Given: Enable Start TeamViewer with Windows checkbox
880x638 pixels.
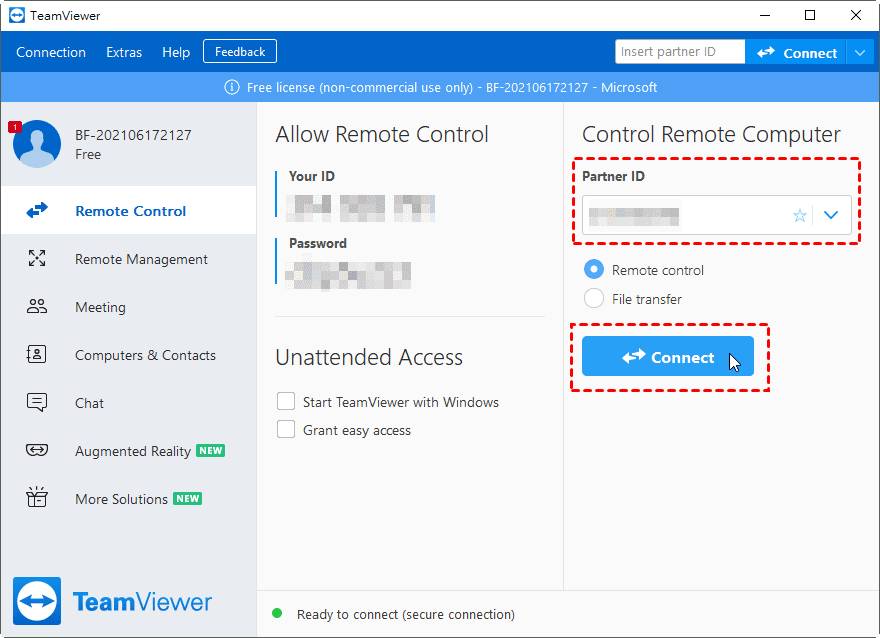Looking at the screenshot, I should click(286, 402).
